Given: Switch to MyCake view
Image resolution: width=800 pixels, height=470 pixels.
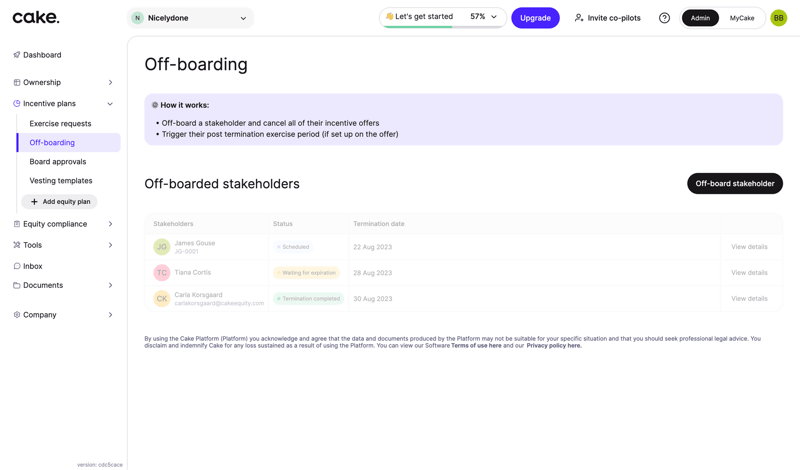Looking at the screenshot, I should point(742,18).
